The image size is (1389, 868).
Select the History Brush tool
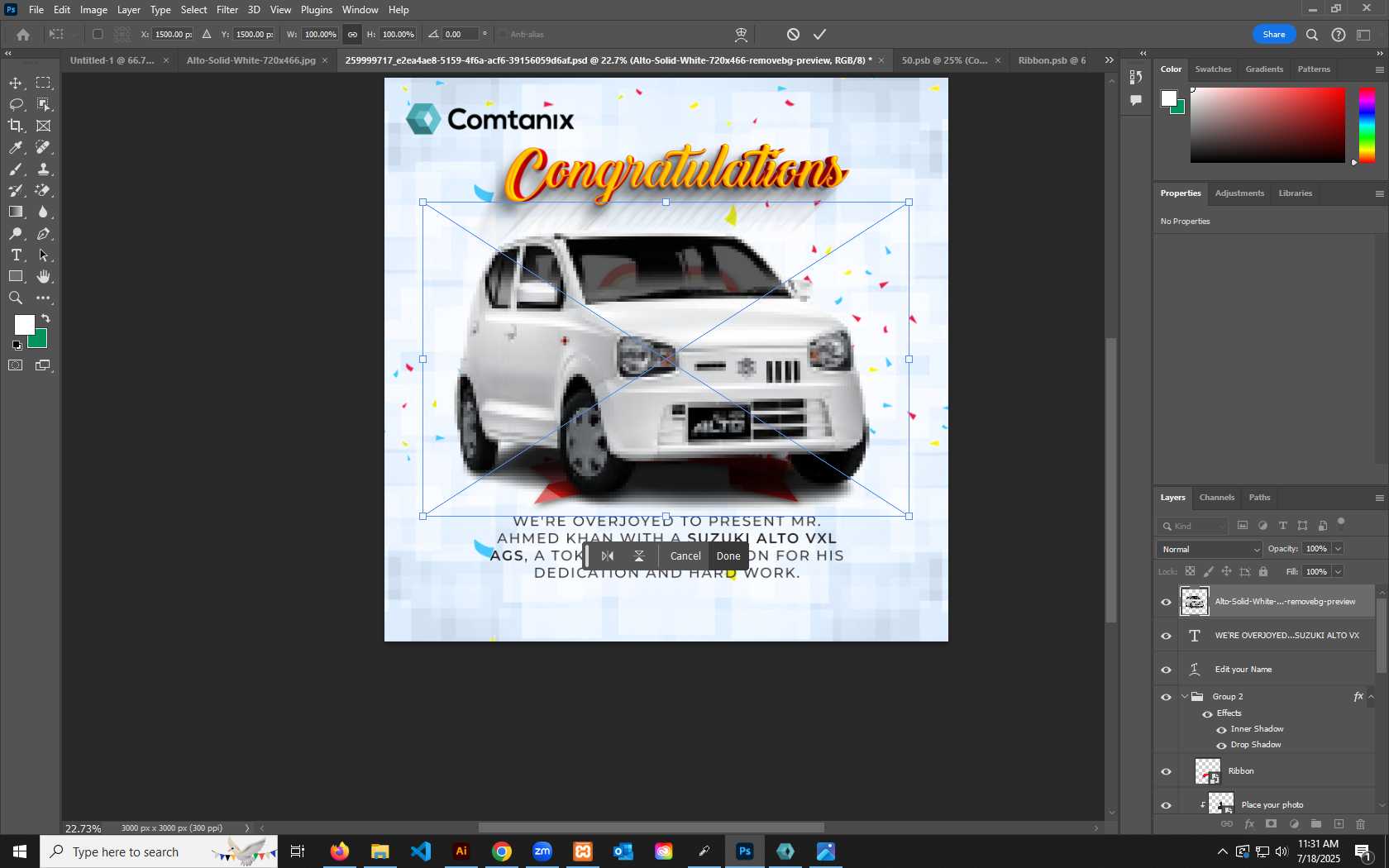point(16,190)
